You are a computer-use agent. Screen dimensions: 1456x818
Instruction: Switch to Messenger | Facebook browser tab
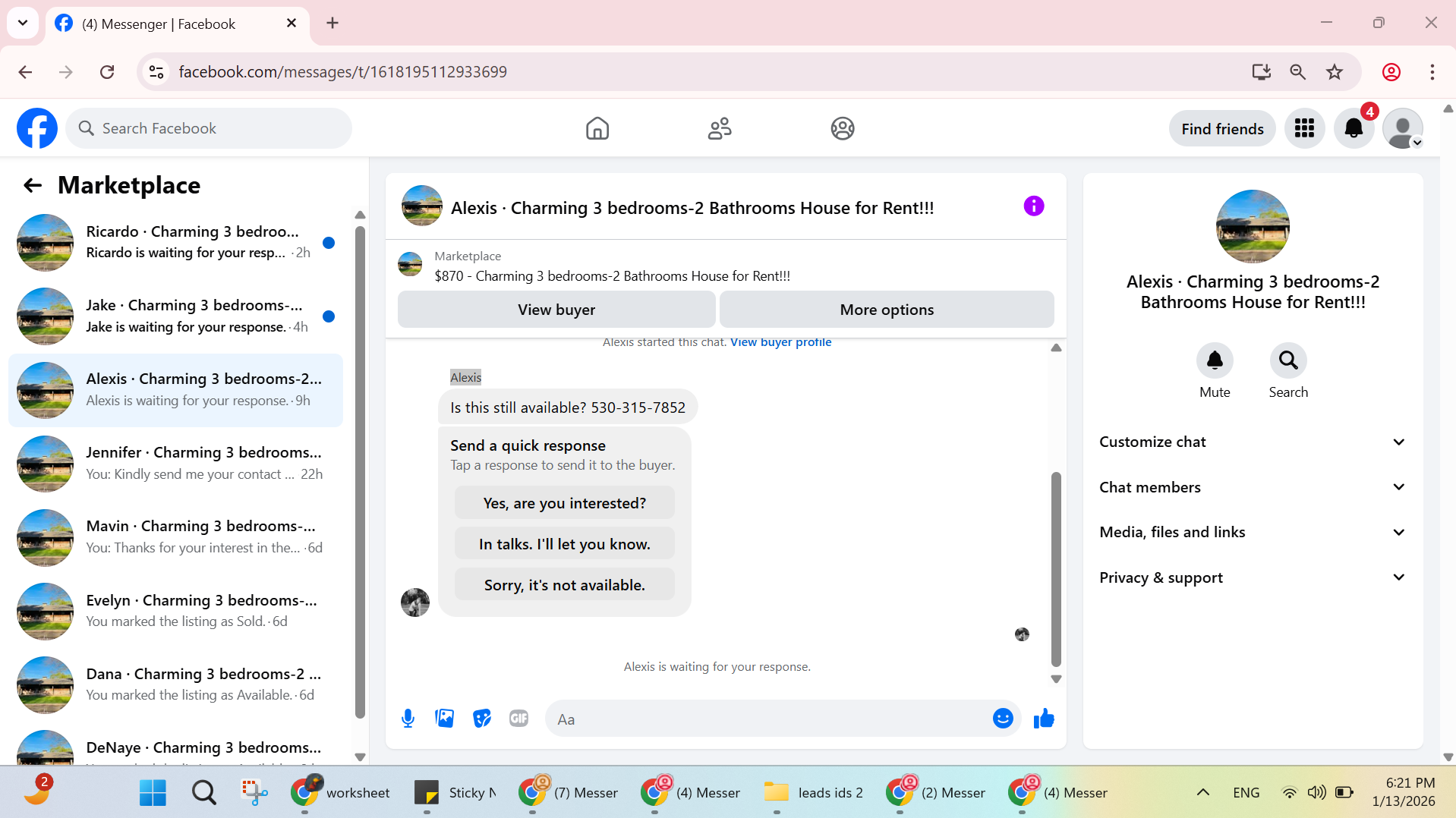pyautogui.click(x=178, y=24)
